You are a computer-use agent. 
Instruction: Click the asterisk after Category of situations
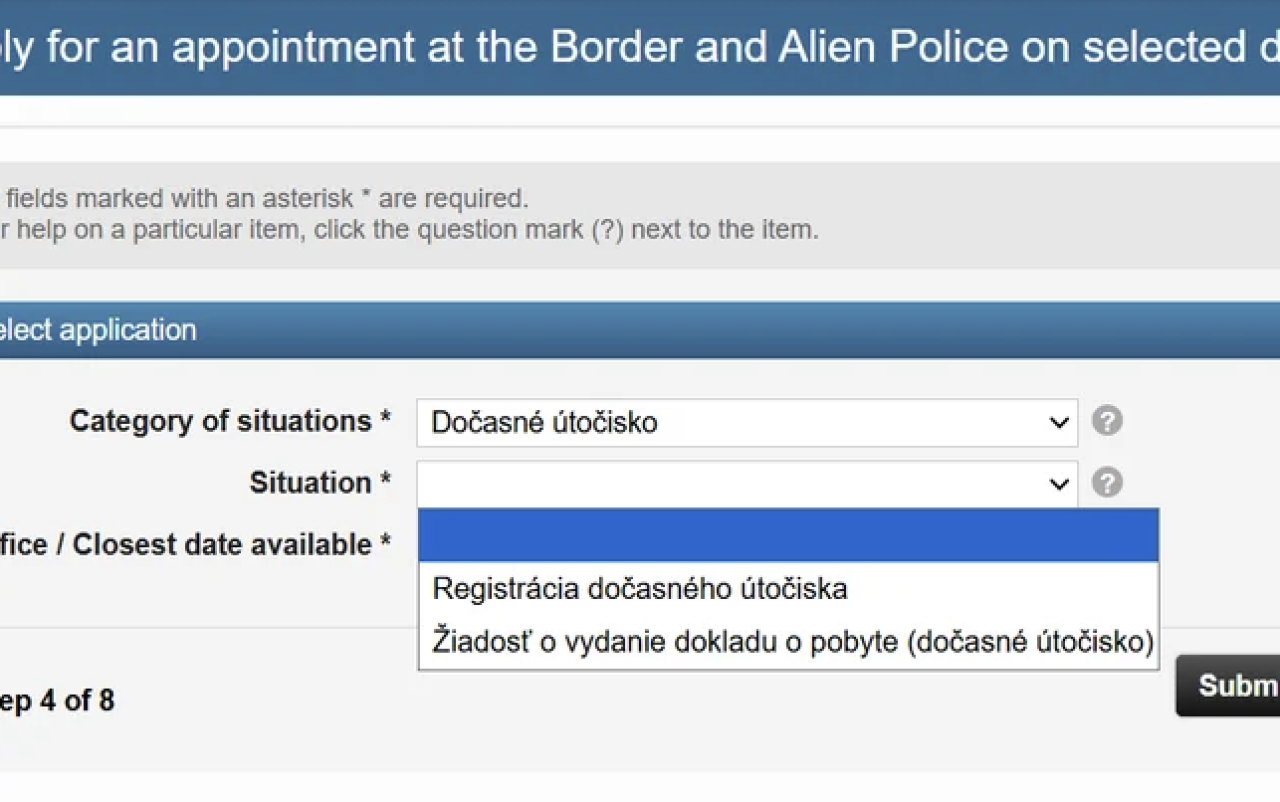tap(385, 421)
